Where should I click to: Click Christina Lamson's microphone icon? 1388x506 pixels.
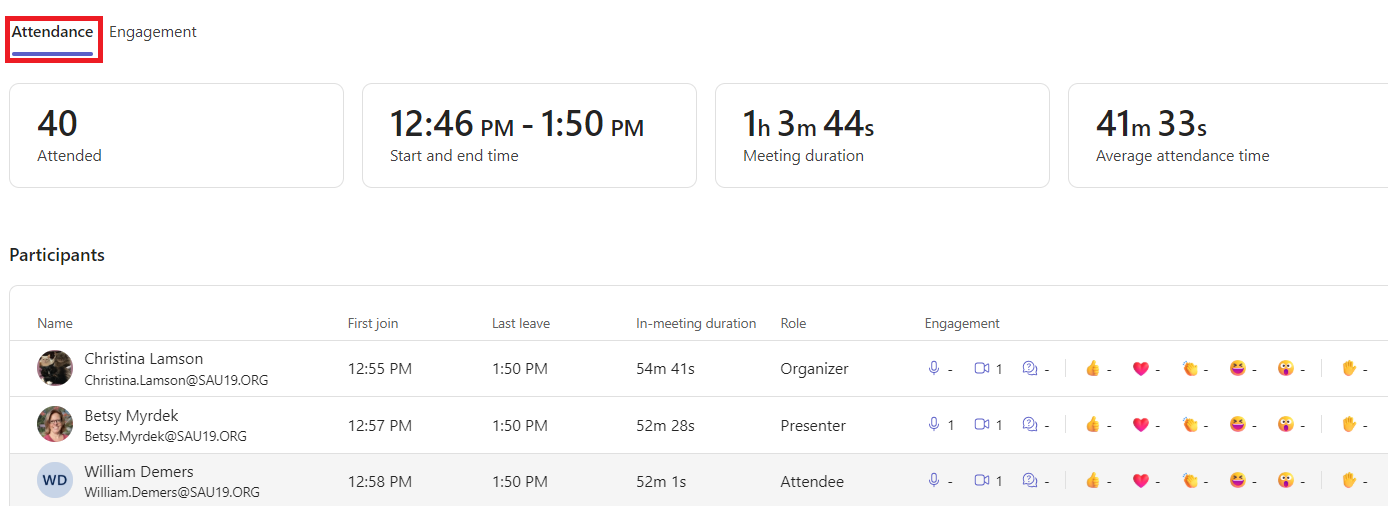934,369
